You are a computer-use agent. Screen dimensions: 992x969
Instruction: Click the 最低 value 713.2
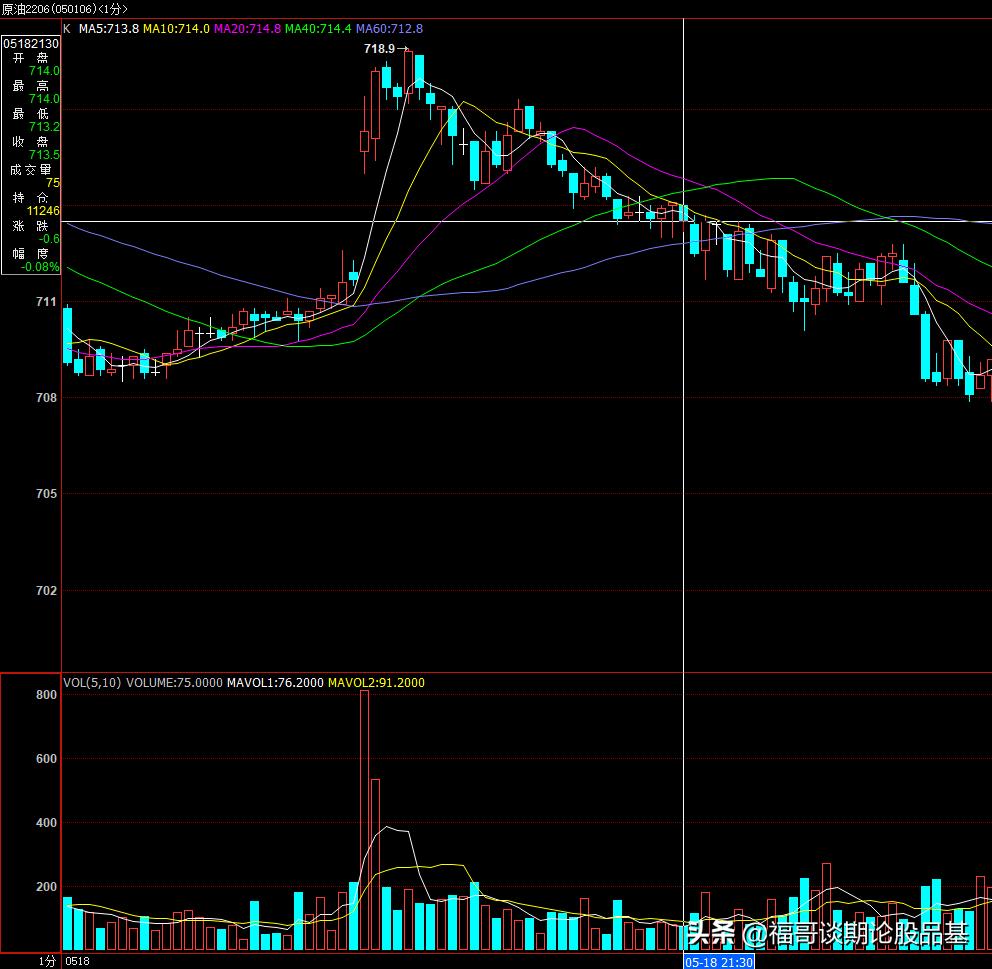point(44,127)
